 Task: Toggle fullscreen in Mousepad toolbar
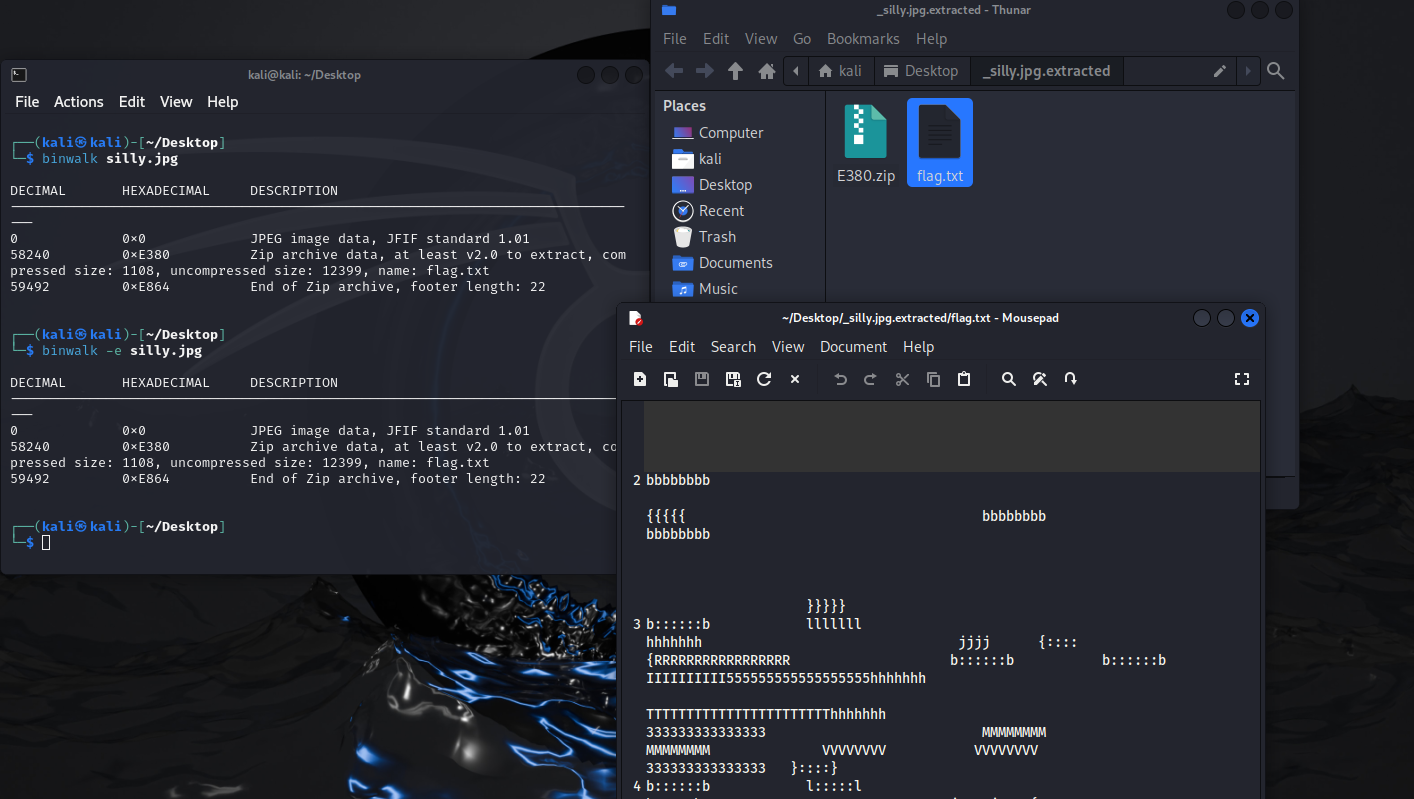pos(1242,379)
